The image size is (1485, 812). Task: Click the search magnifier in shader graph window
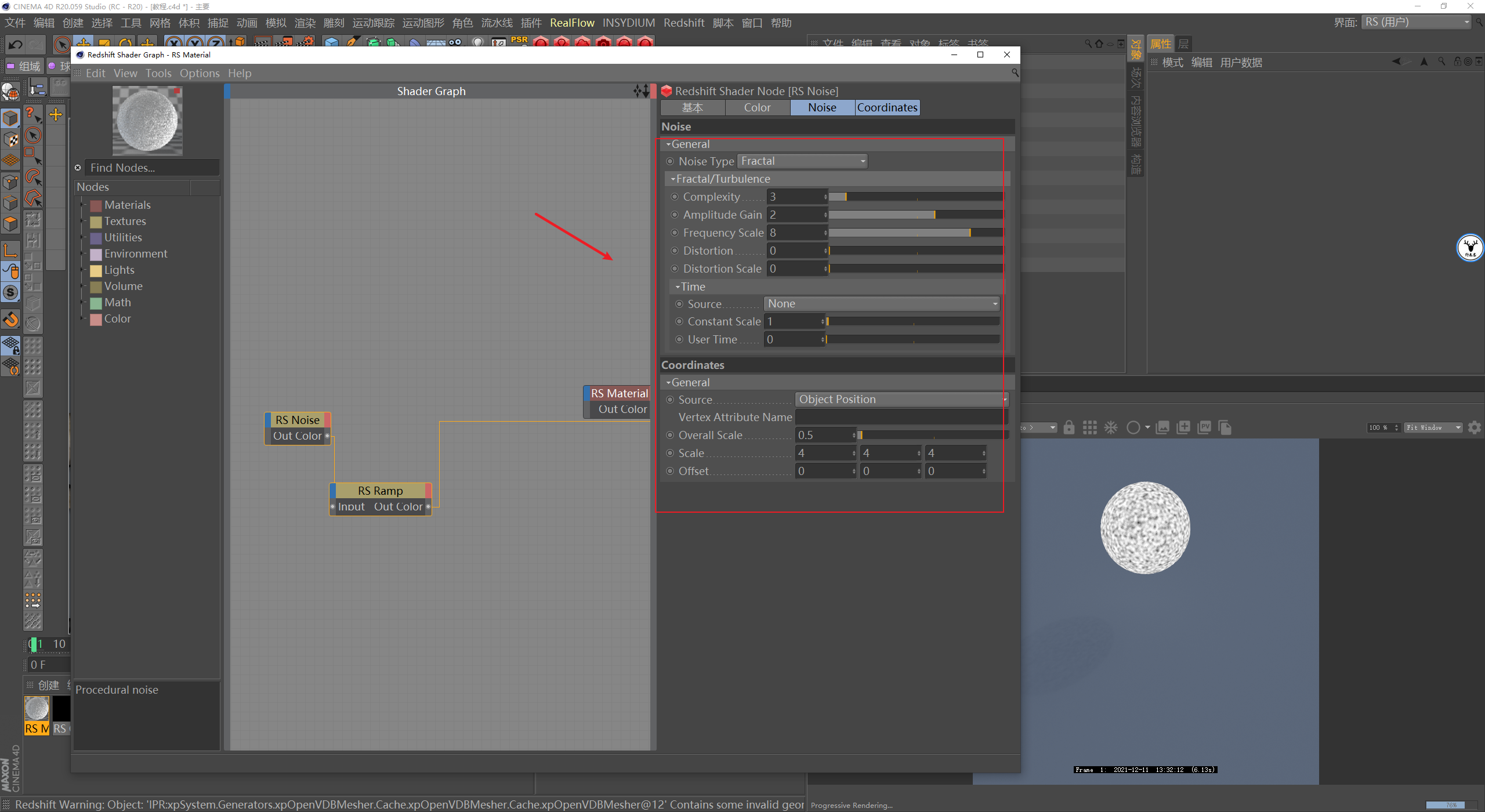point(1015,72)
